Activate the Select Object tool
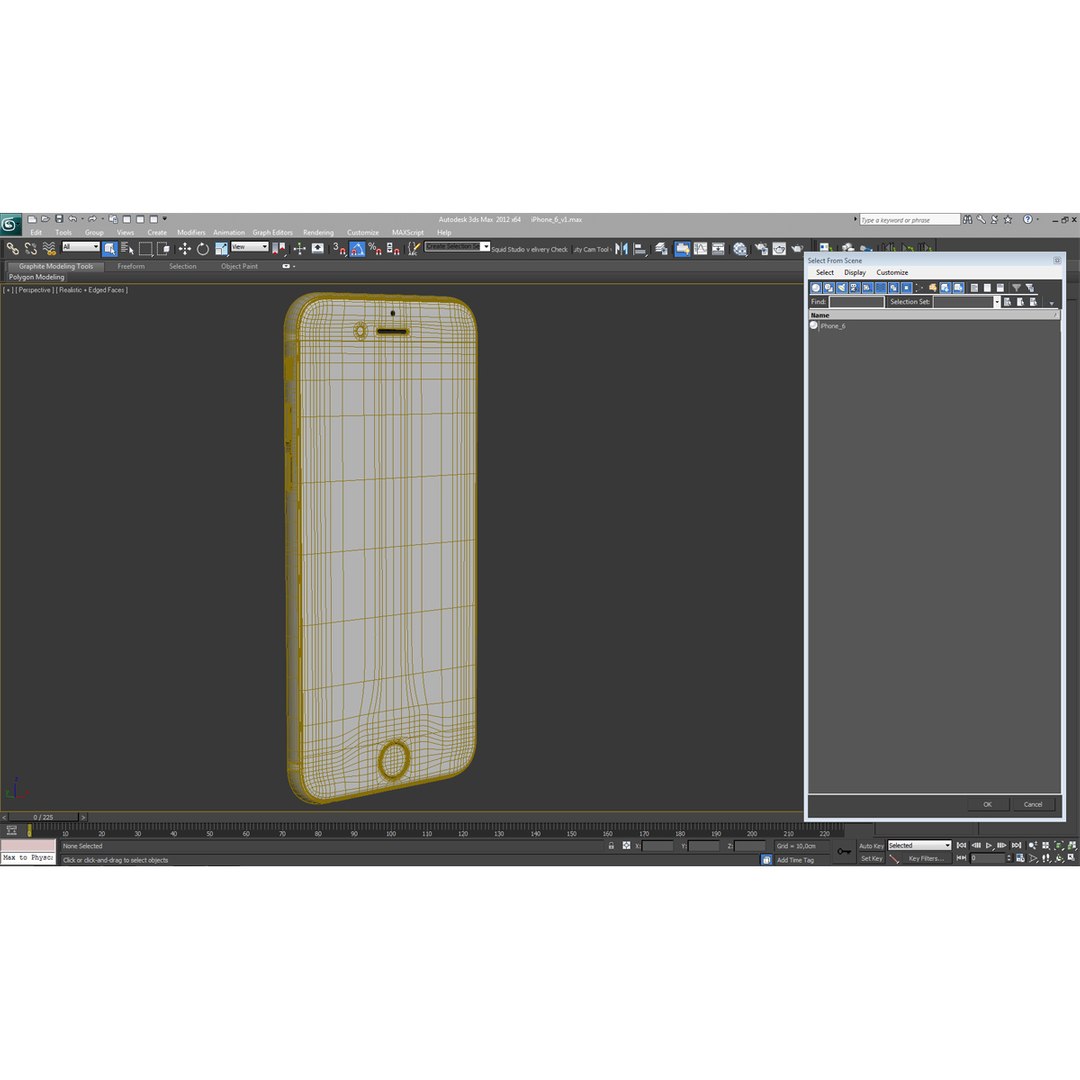Viewport: 1080px width, 1080px height. (x=110, y=249)
